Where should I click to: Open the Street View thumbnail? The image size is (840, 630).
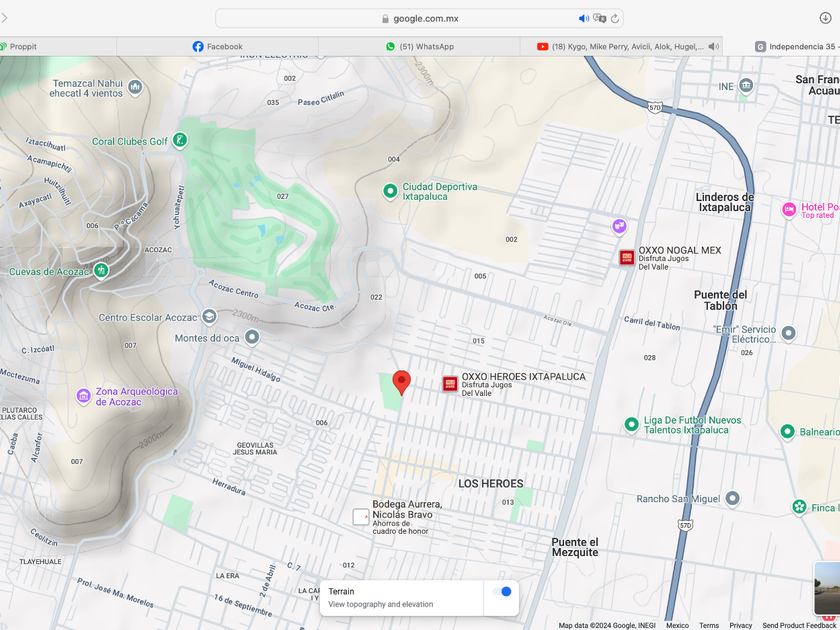(x=827, y=588)
